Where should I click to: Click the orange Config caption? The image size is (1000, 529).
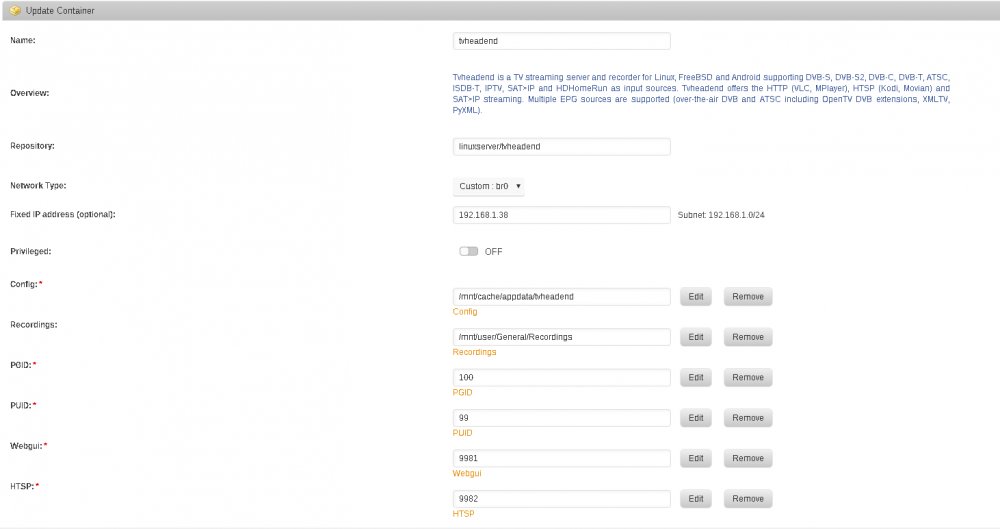tap(465, 311)
